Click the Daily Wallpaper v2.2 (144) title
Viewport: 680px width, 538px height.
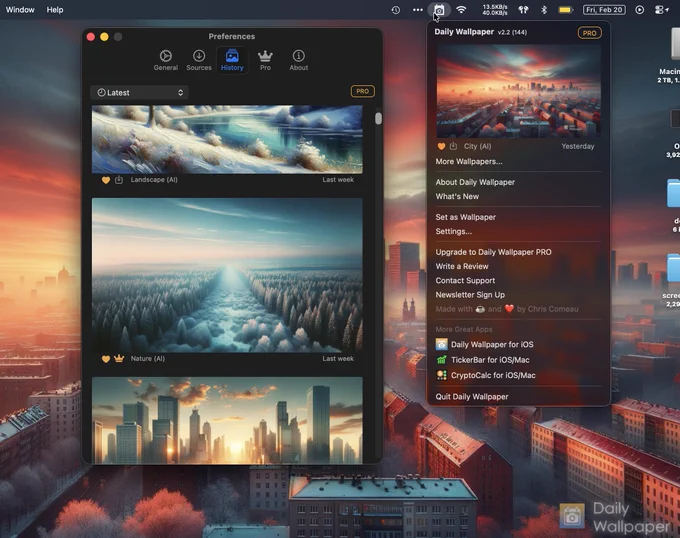point(481,32)
